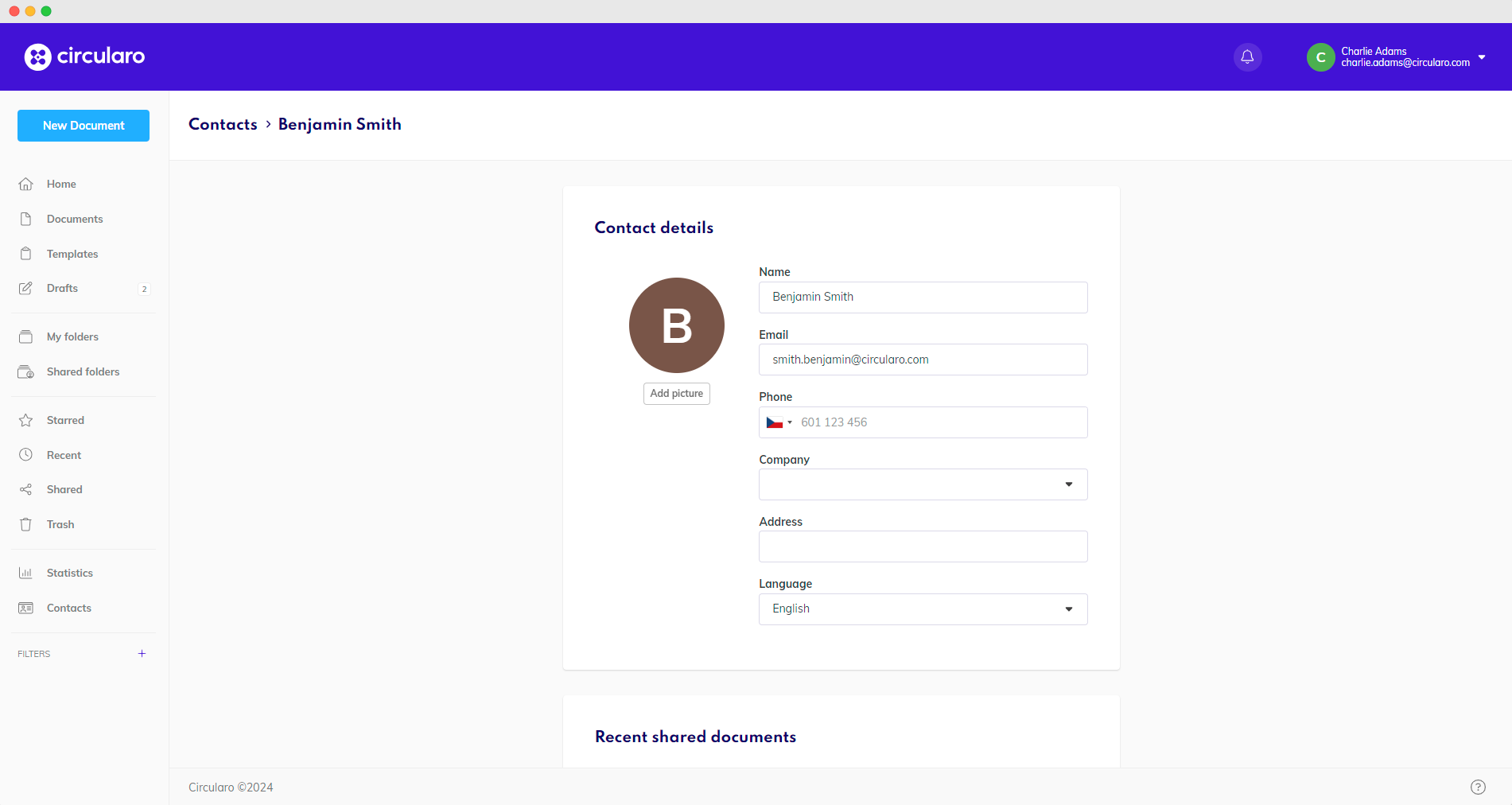Viewport: 1512px width, 805px height.
Task: Open the Starred section star icon
Action: click(x=26, y=420)
